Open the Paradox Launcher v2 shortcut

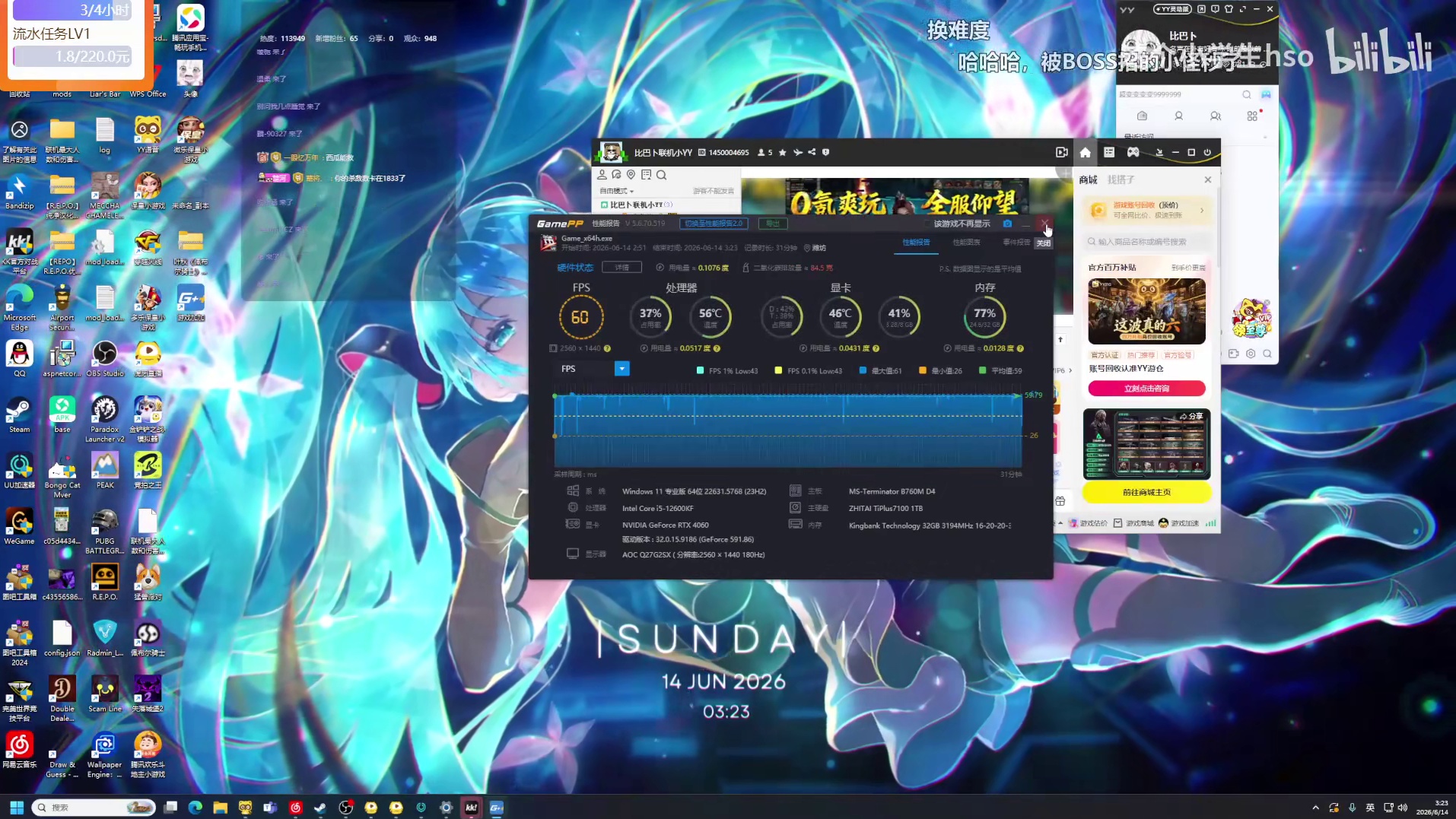104,420
